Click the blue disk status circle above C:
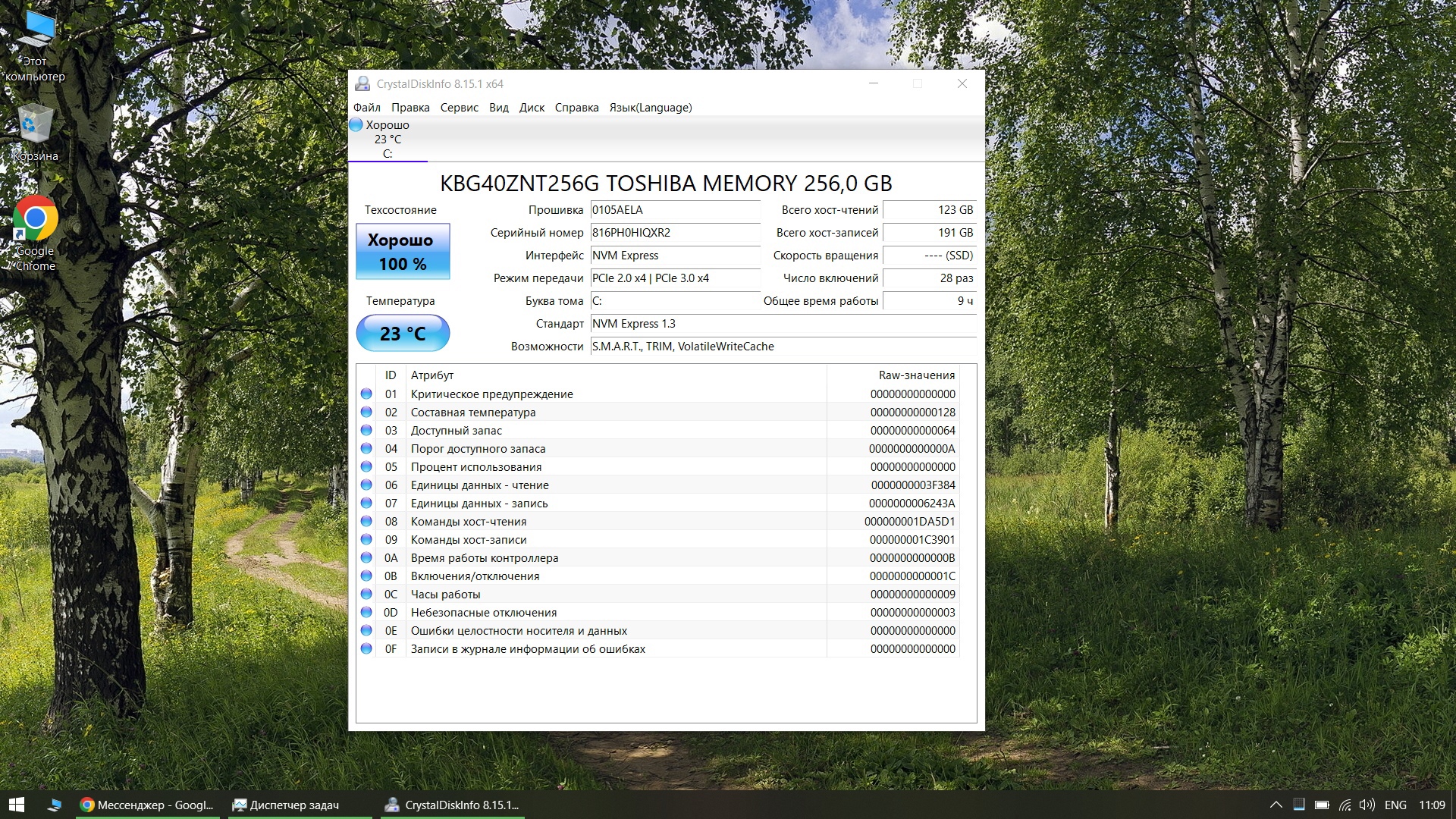1456x819 pixels. [356, 124]
